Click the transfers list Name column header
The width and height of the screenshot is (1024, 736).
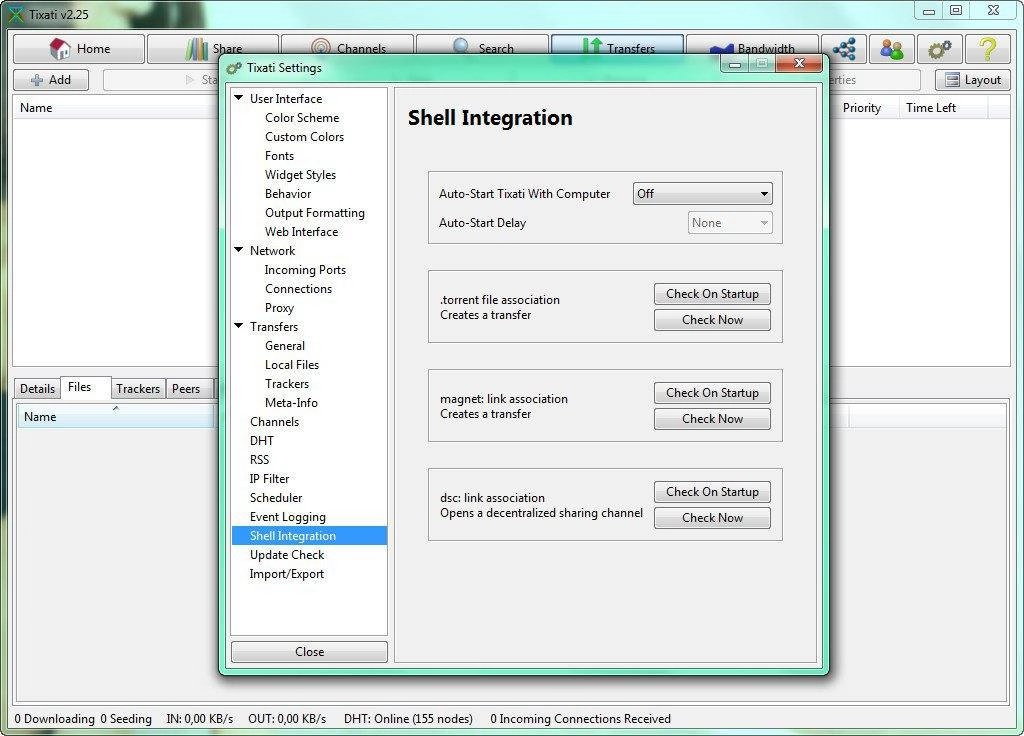118,108
